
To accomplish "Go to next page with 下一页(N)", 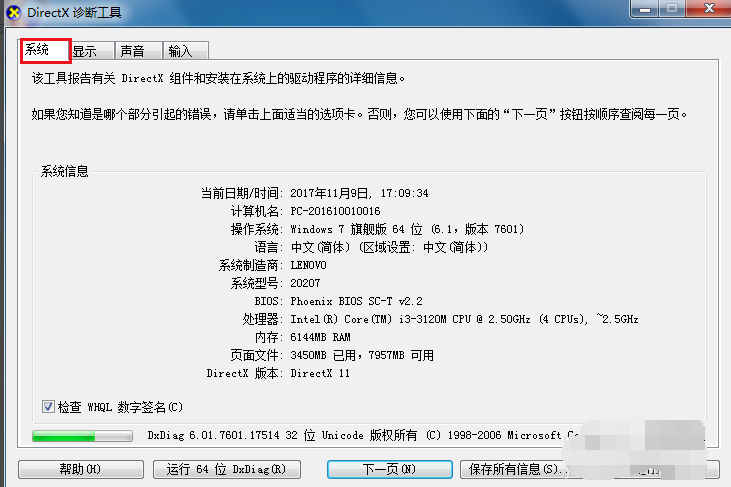I will click(x=389, y=469).
